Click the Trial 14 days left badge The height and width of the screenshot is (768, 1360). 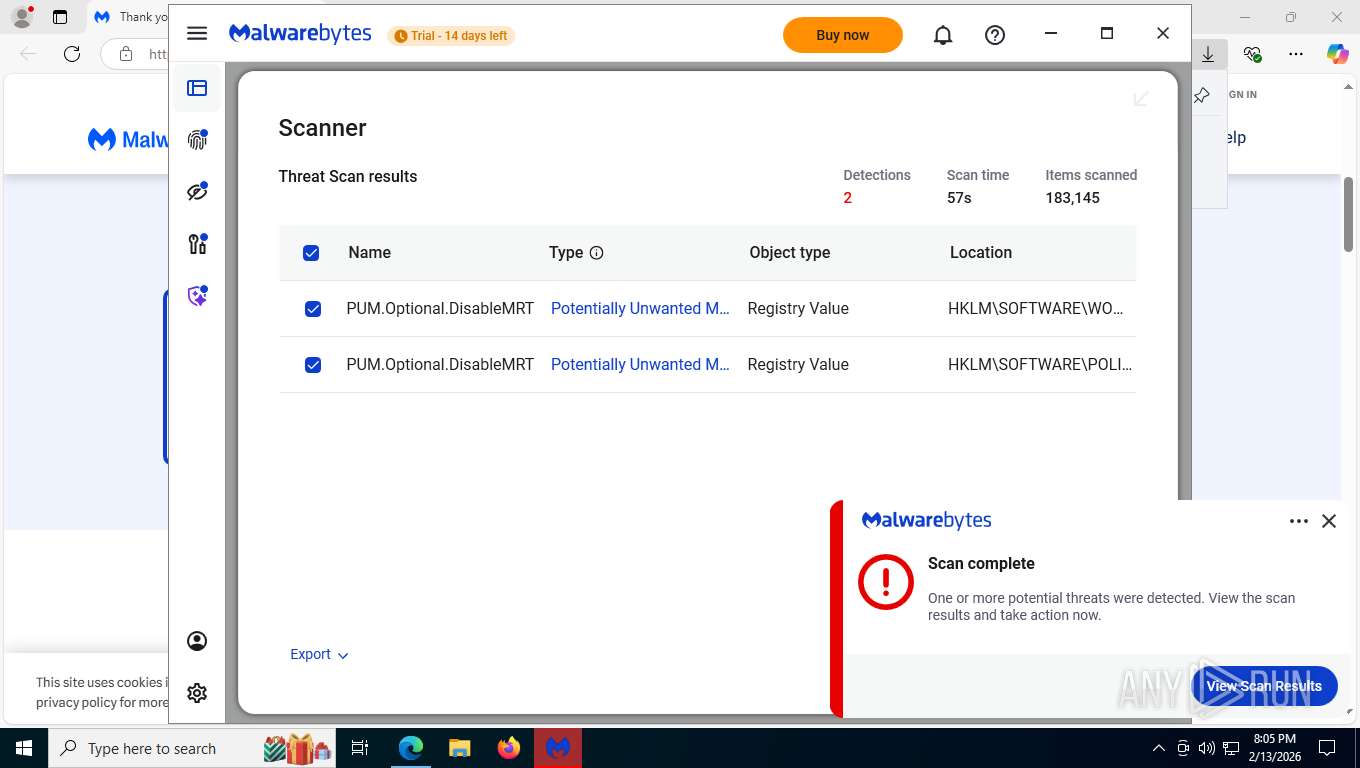[451, 36]
